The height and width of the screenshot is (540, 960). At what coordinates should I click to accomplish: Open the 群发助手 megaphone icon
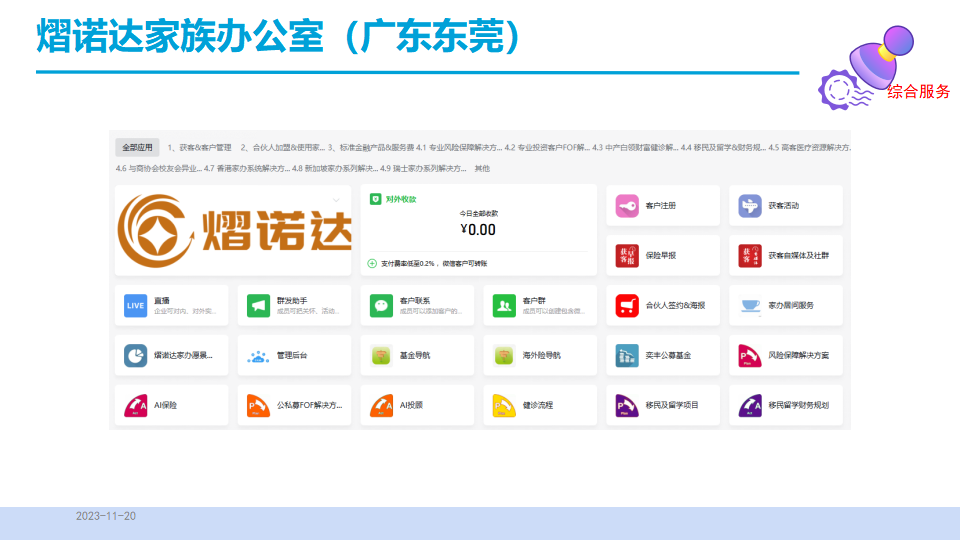[258, 306]
